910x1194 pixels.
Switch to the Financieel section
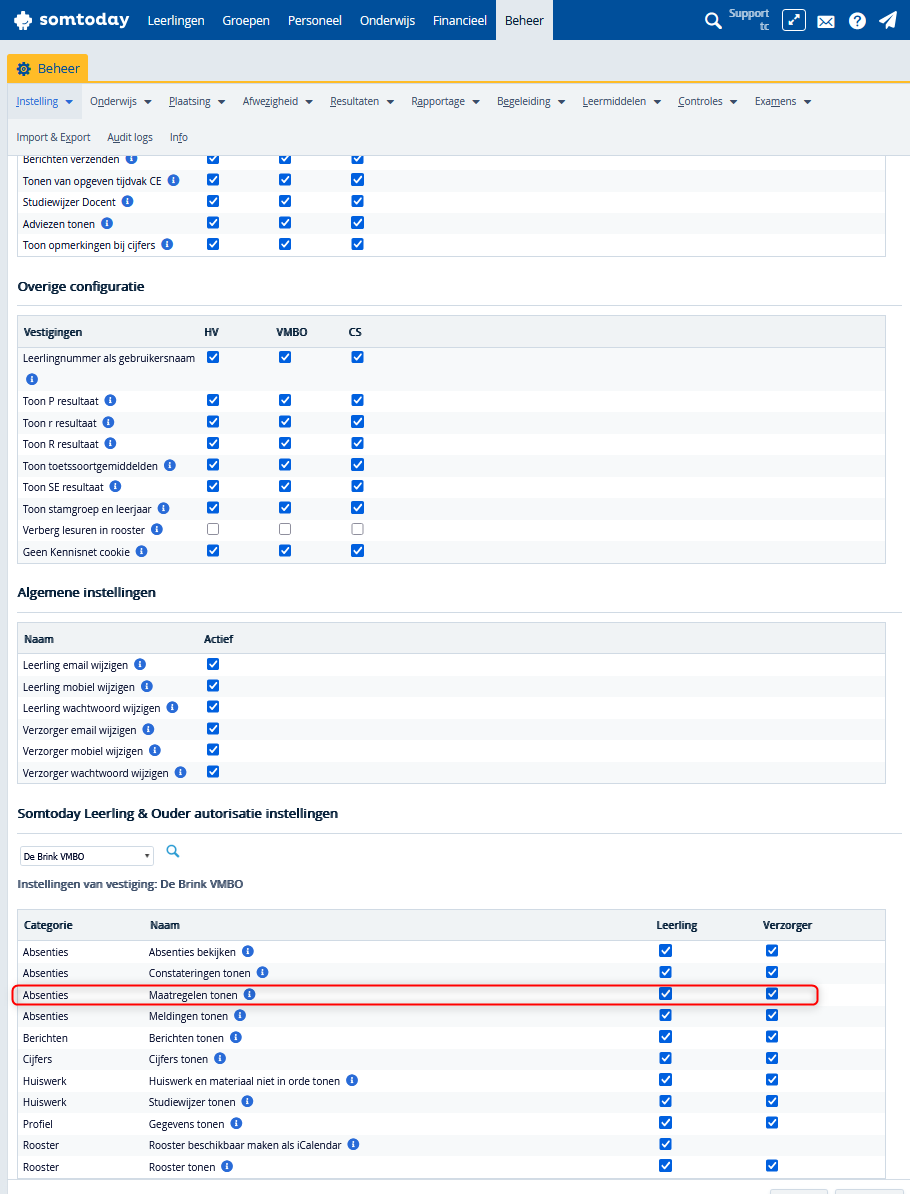tap(460, 20)
